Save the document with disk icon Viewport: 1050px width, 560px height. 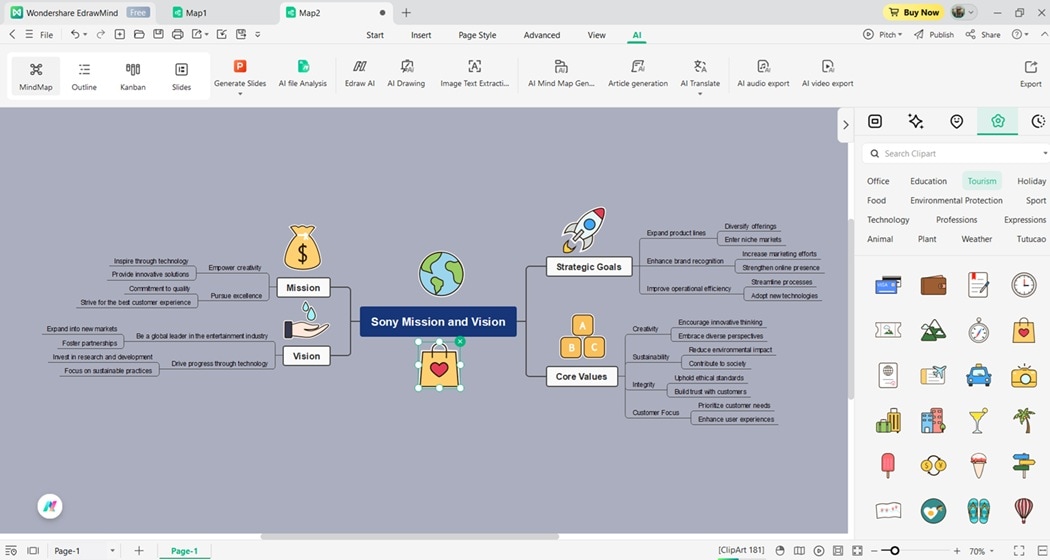(158, 34)
